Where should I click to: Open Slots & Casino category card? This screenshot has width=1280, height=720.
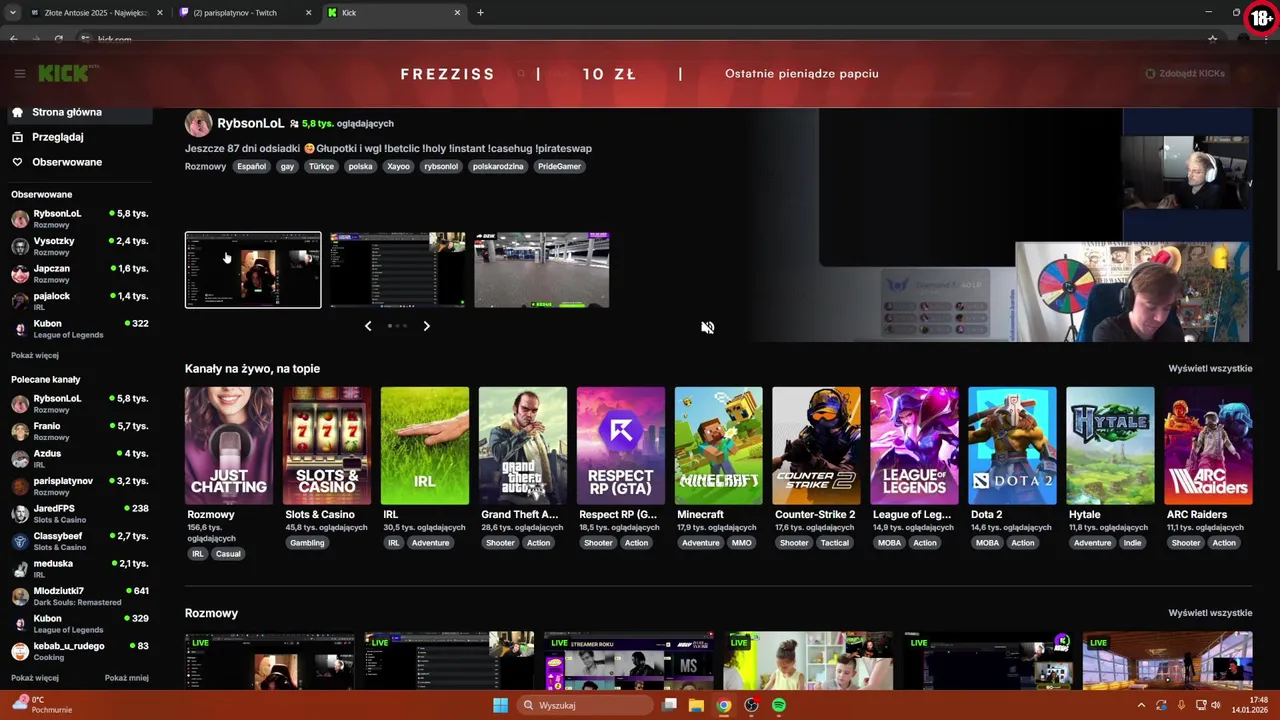point(327,446)
